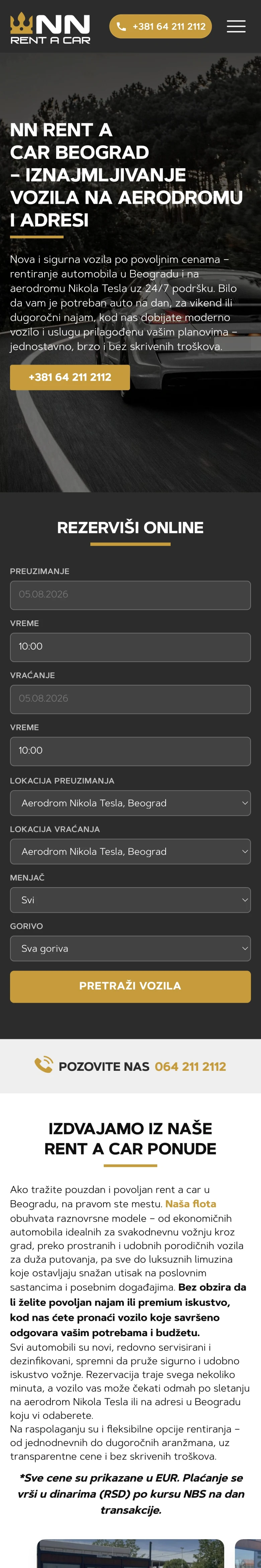
Task: Open the hamburger menu icon
Action: [236, 26]
